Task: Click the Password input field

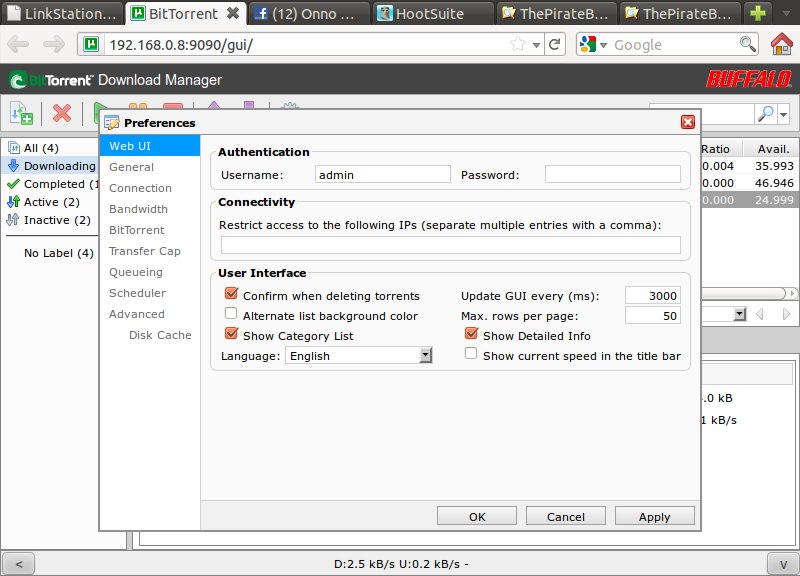Action: [612, 174]
